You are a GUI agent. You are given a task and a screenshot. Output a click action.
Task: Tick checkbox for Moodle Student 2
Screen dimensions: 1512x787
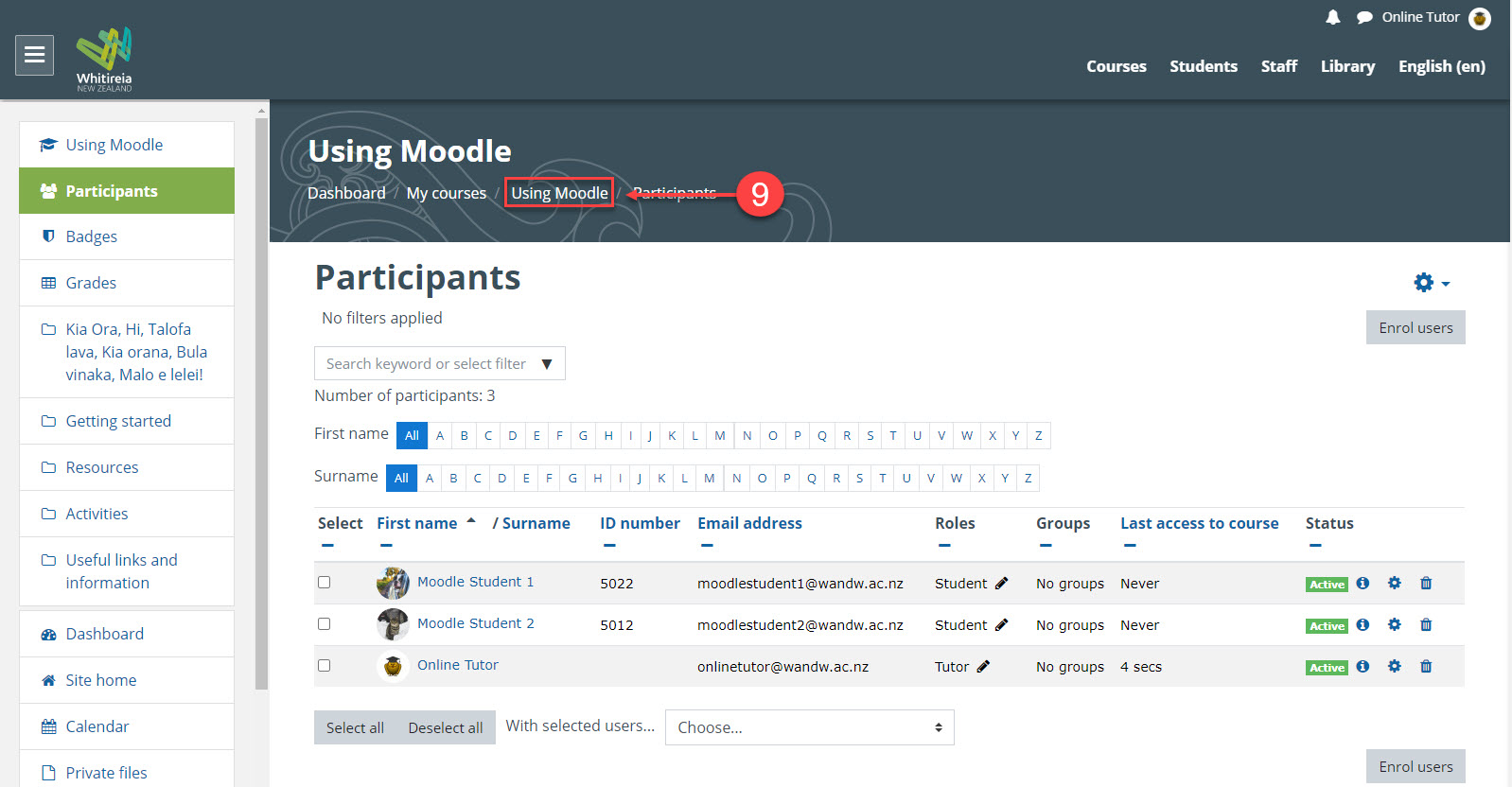pyautogui.click(x=325, y=624)
